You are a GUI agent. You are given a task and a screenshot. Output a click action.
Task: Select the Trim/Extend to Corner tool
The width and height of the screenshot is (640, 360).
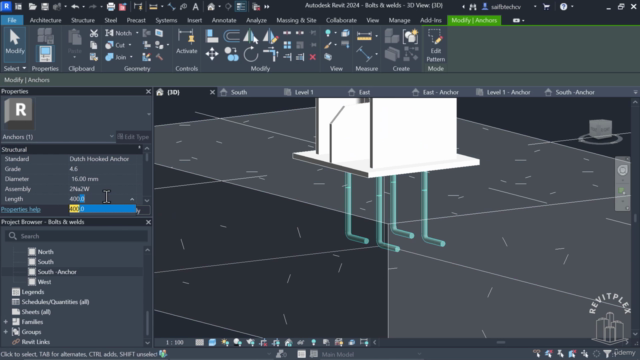pos(270,54)
